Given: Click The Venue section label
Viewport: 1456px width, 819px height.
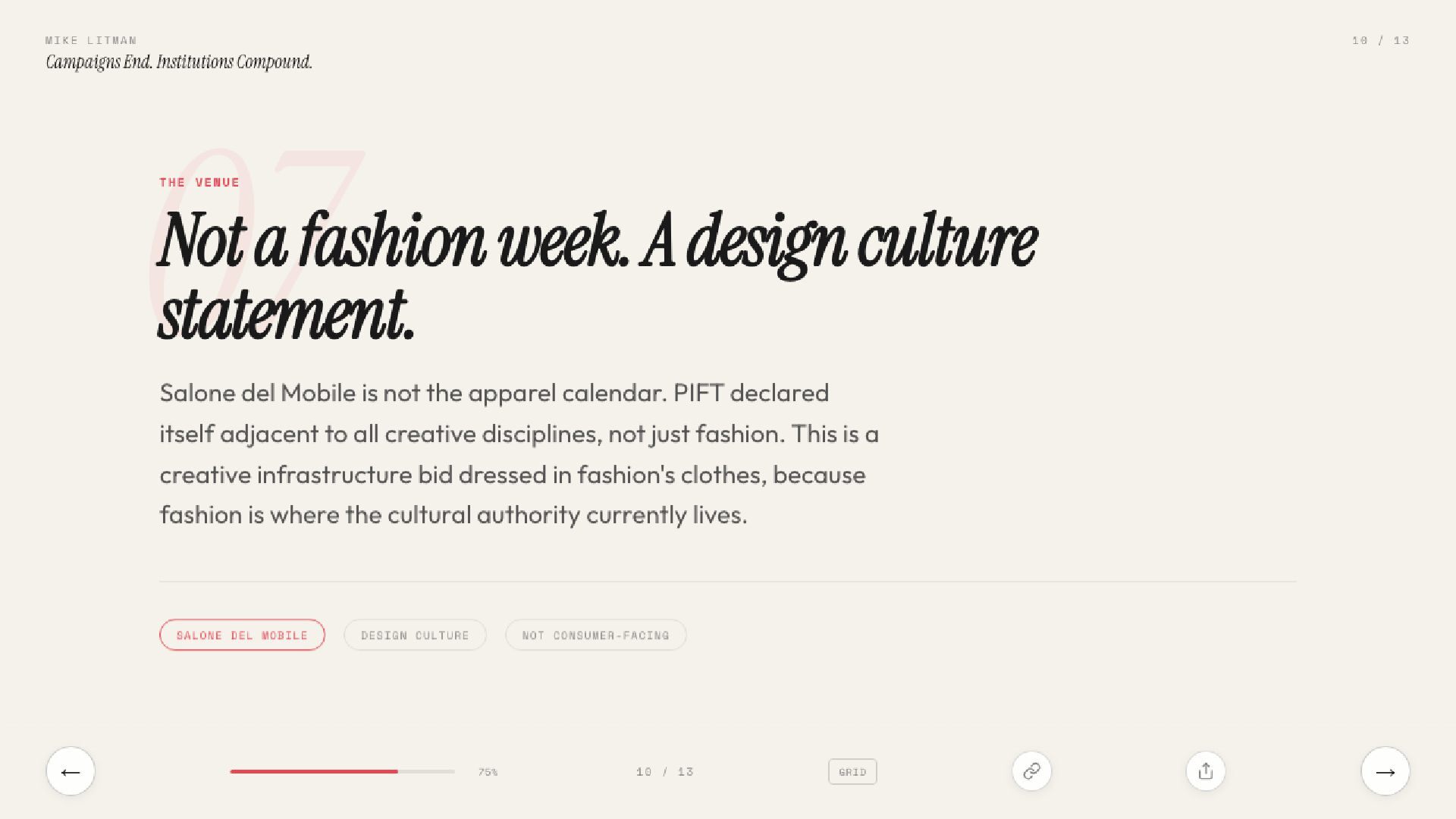Looking at the screenshot, I should (x=199, y=182).
